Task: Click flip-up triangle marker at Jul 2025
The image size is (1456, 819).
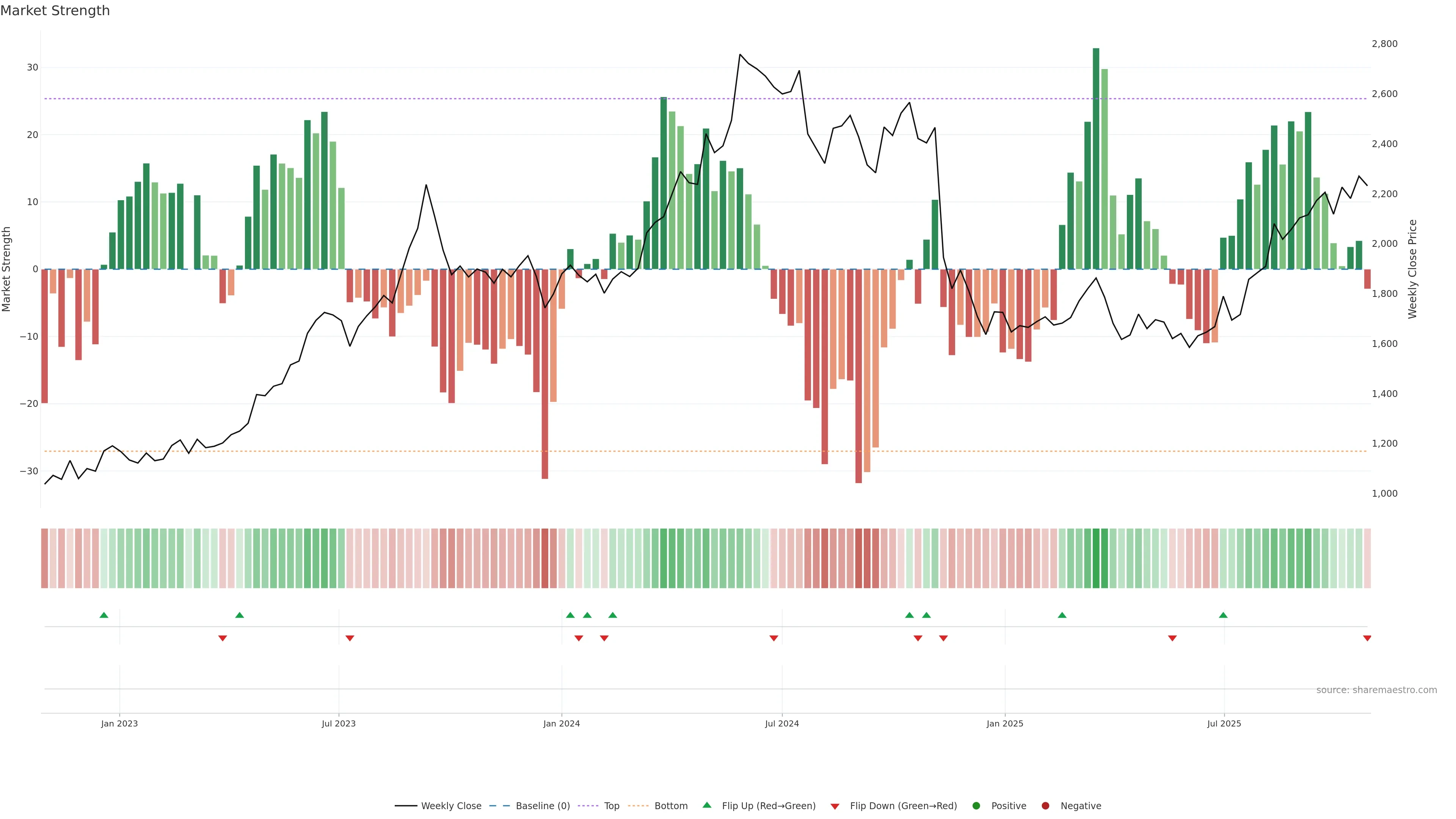Action: (x=1223, y=615)
